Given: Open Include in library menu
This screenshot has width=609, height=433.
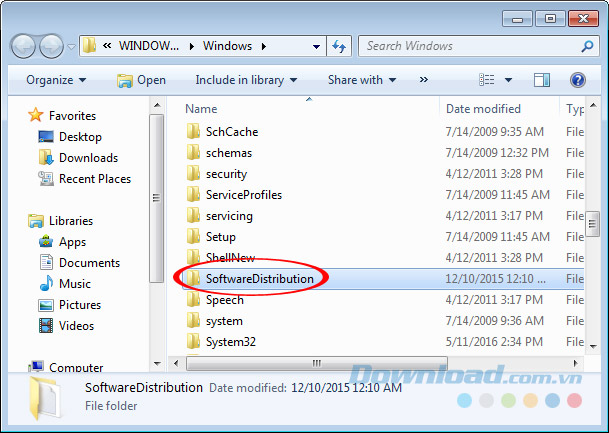Looking at the screenshot, I should pyautogui.click(x=246, y=80).
